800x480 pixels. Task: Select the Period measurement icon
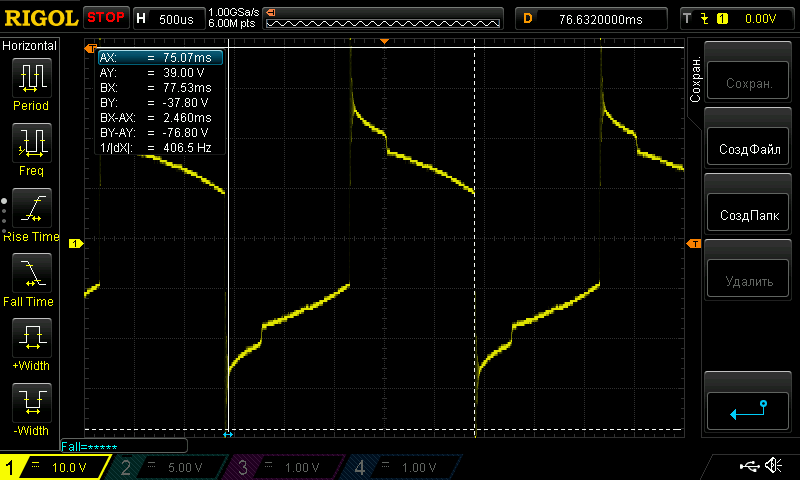pyautogui.click(x=32, y=78)
